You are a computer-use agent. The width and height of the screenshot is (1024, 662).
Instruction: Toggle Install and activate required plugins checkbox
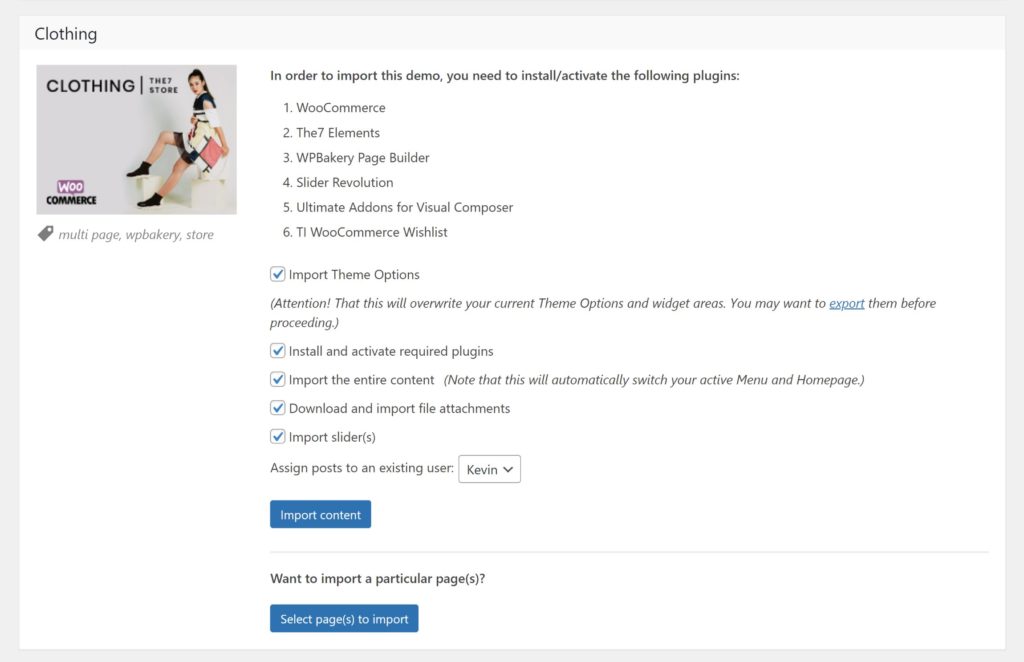click(278, 351)
